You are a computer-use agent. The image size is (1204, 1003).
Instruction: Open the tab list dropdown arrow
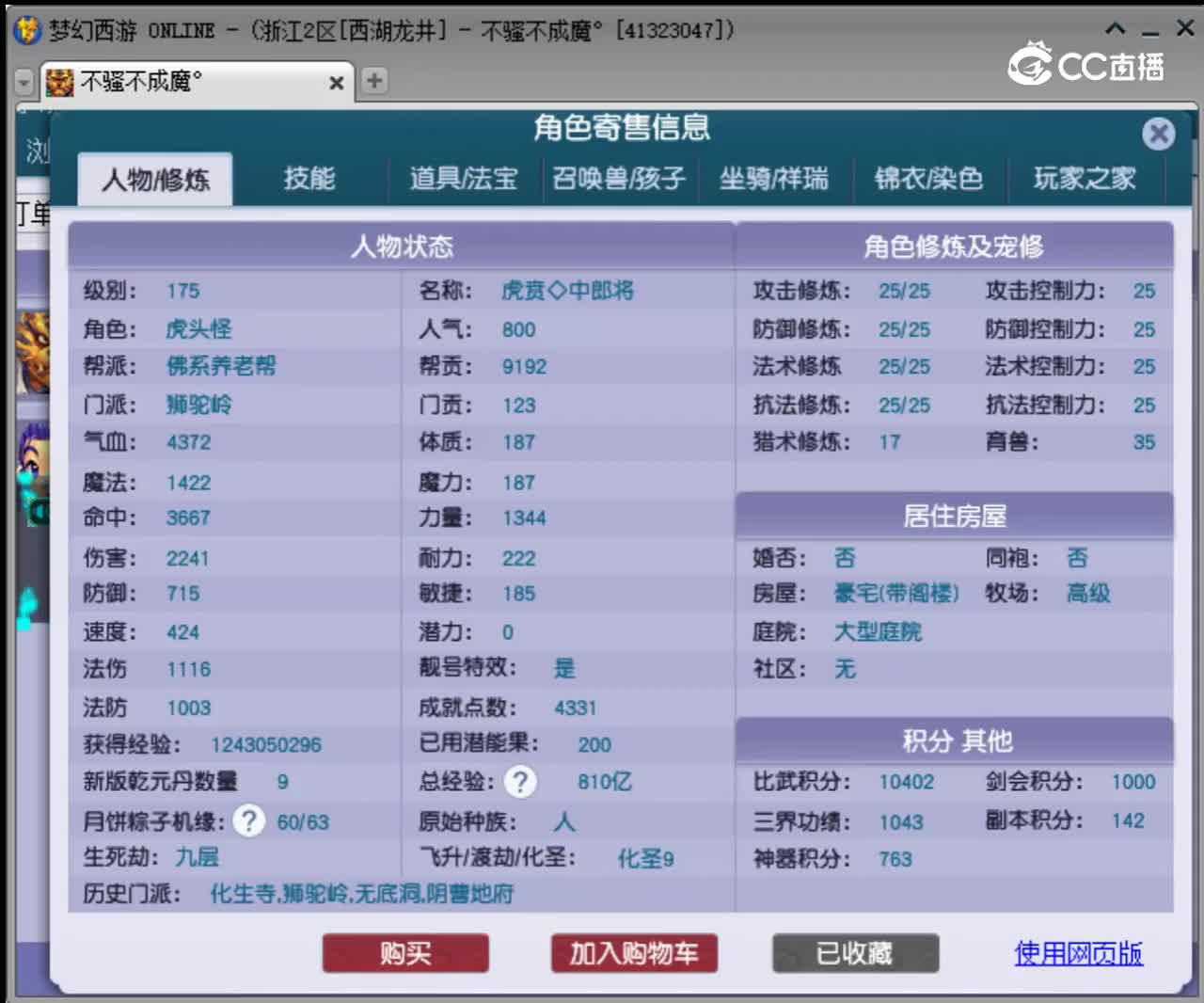24,83
